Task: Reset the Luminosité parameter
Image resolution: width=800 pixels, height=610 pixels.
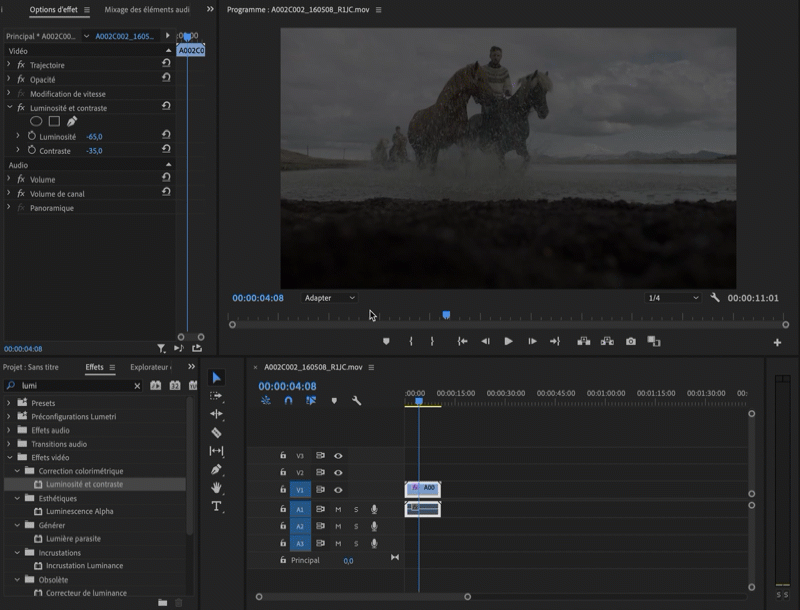Action: 166,135
